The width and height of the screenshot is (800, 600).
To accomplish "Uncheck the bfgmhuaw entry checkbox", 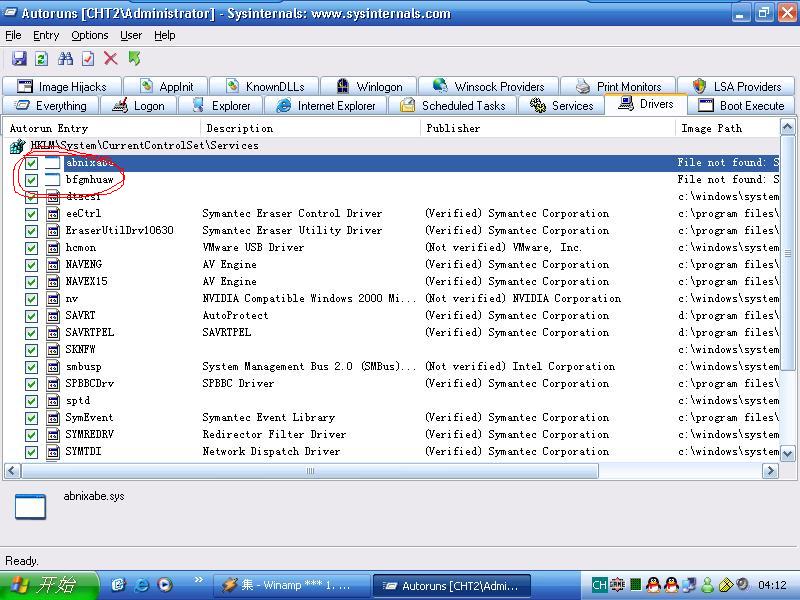I will 31,180.
